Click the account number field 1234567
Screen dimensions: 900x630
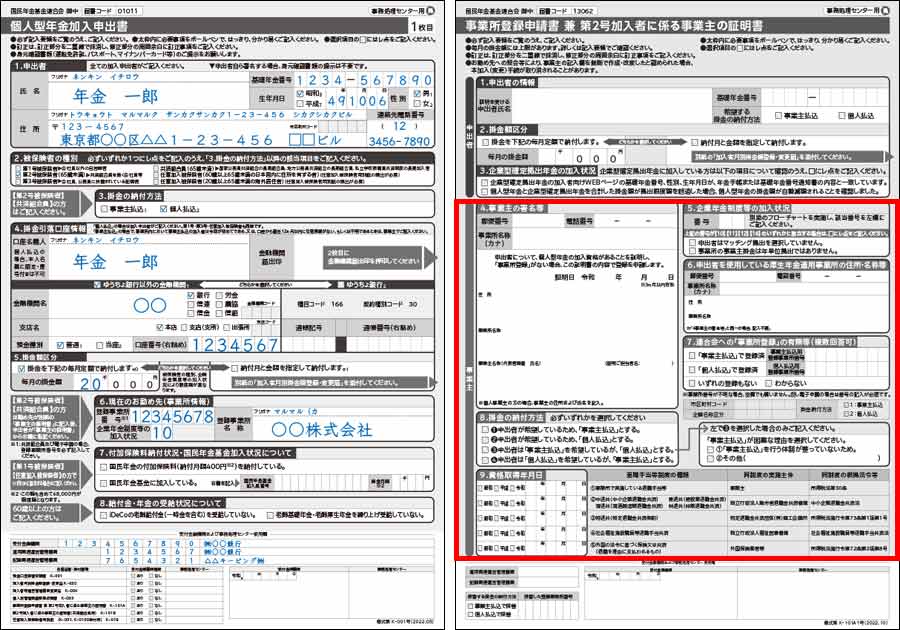235,344
